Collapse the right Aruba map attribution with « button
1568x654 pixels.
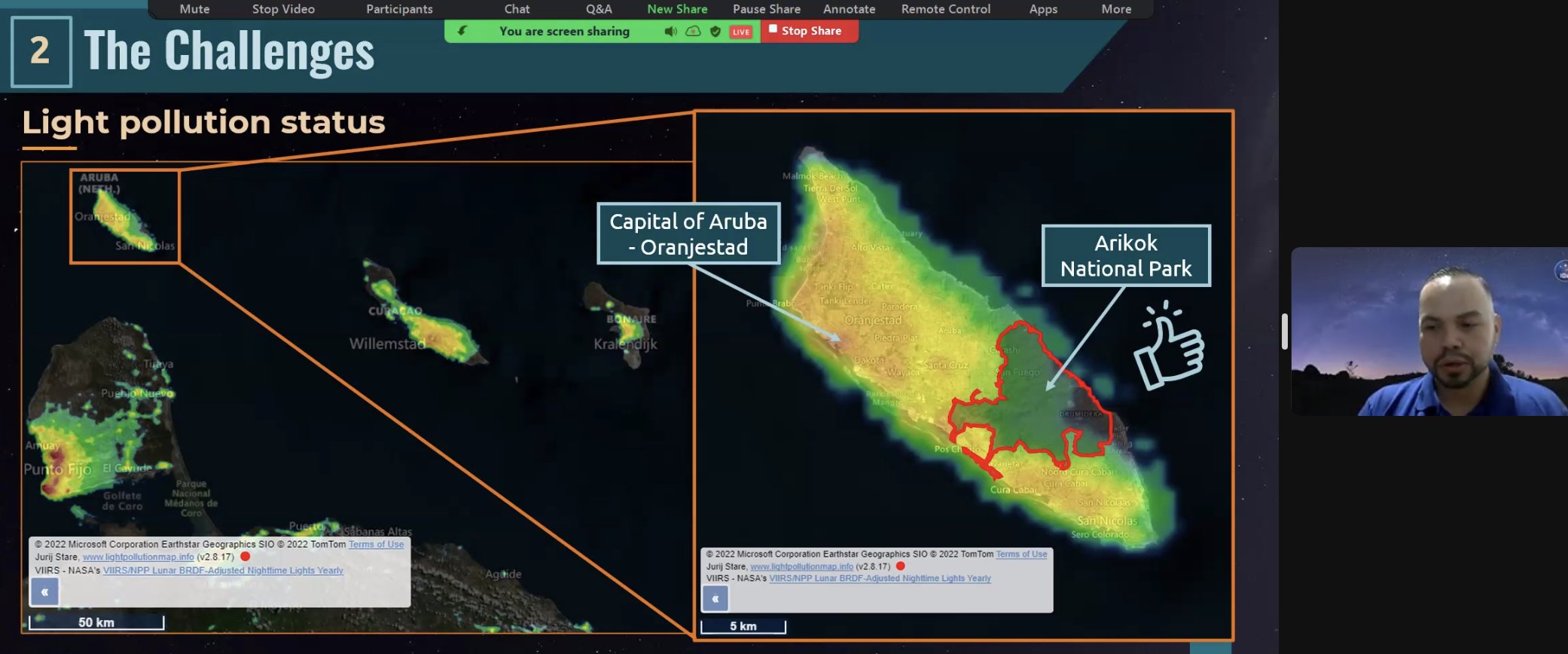tap(715, 599)
